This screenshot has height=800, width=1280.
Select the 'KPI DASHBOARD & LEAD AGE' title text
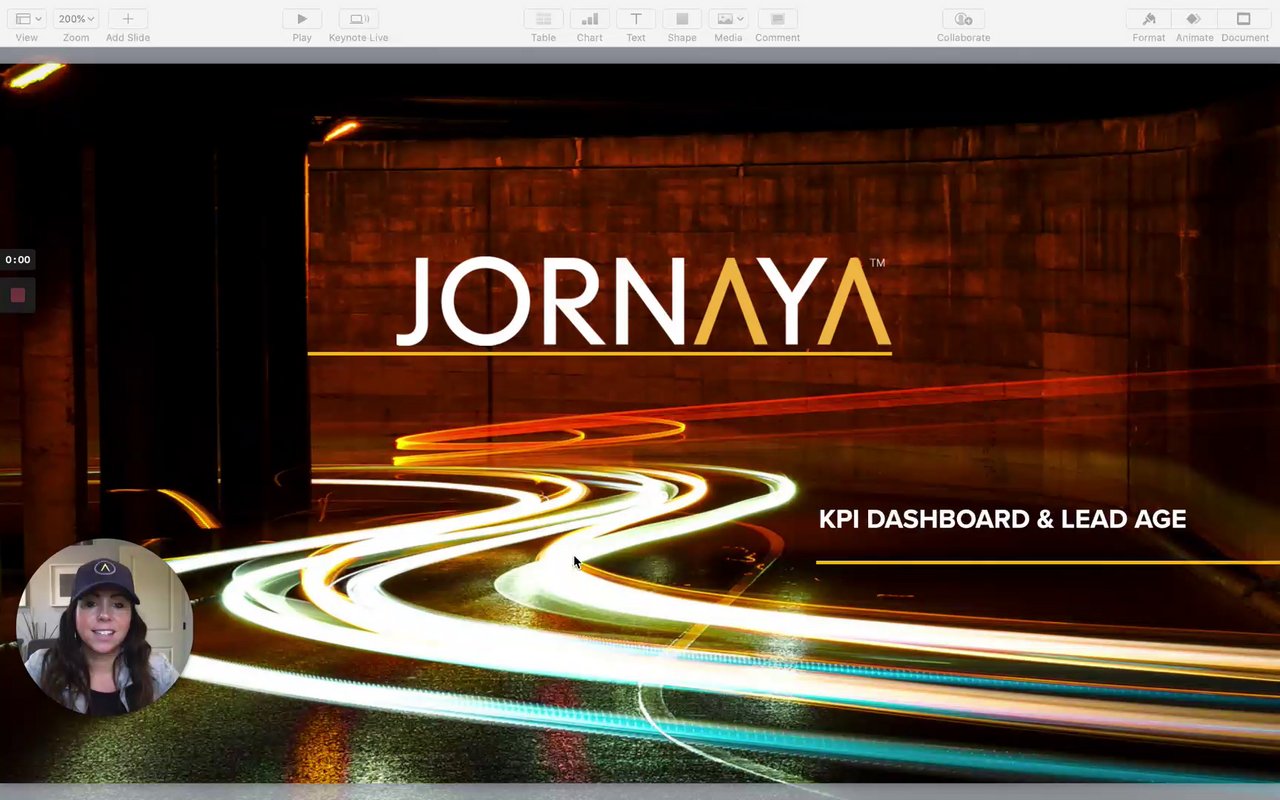click(x=1002, y=519)
